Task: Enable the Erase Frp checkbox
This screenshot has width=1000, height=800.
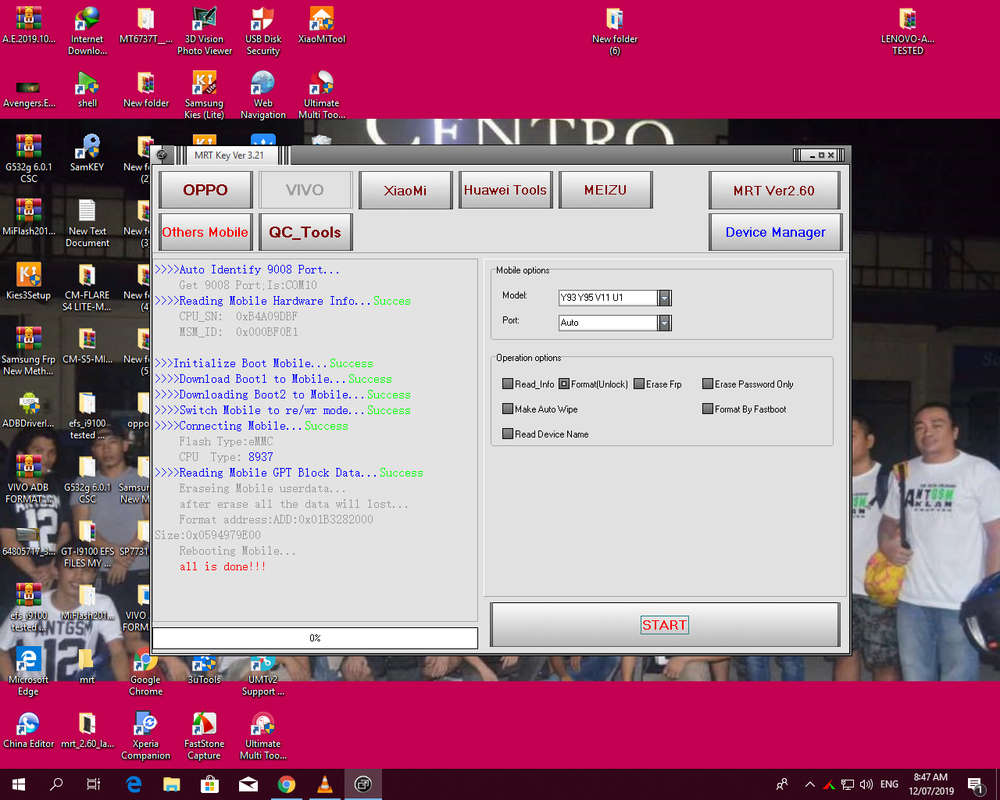Action: pos(639,384)
